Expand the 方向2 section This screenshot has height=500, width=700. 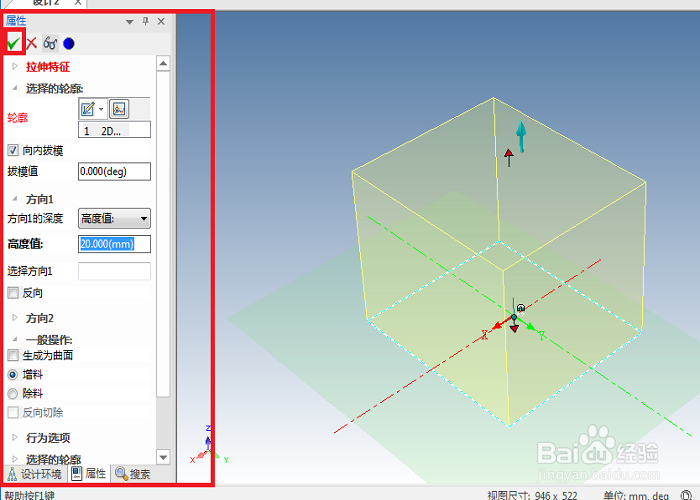click(15, 317)
